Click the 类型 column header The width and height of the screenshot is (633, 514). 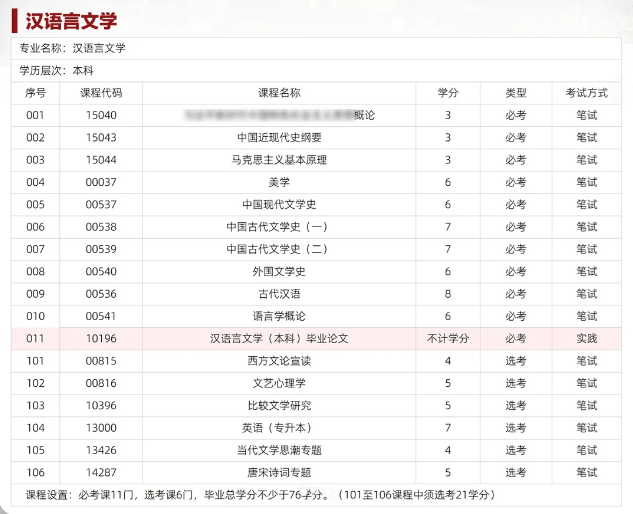coord(516,93)
